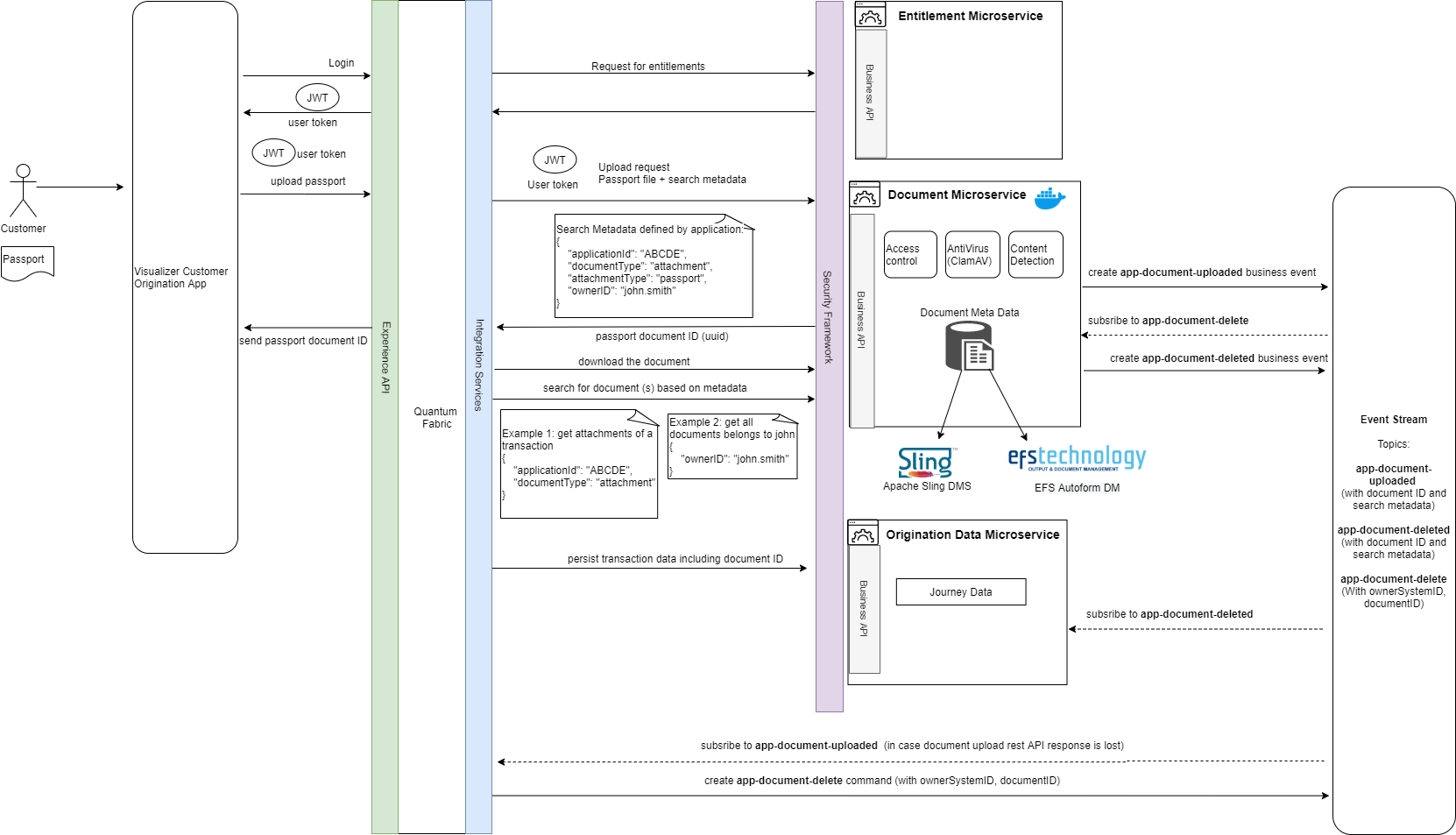Viewport: 1456px width, 835px height.
Task: Click the Docker whale icon
Action: pyautogui.click(x=1049, y=198)
